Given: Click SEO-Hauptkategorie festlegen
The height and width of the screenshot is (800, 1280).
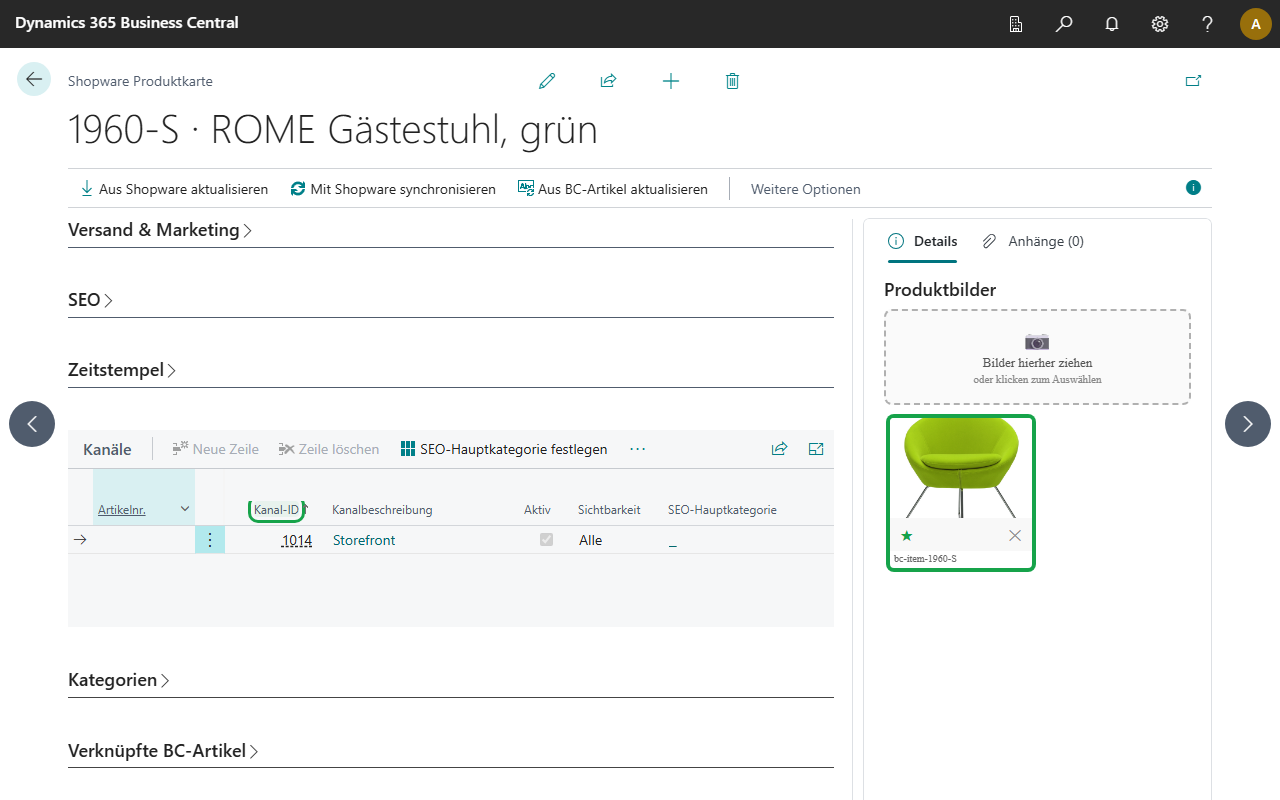Looking at the screenshot, I should pyautogui.click(x=504, y=449).
